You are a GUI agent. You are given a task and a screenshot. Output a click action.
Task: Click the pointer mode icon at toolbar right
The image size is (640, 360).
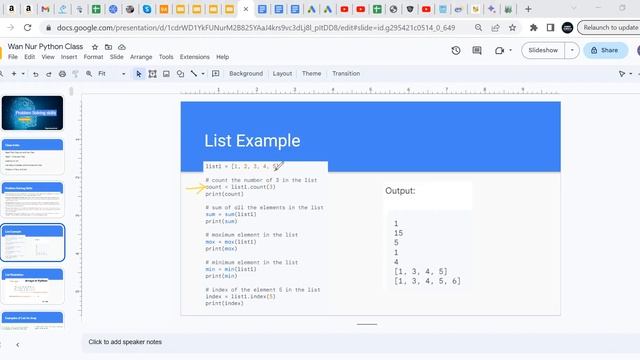point(622,74)
